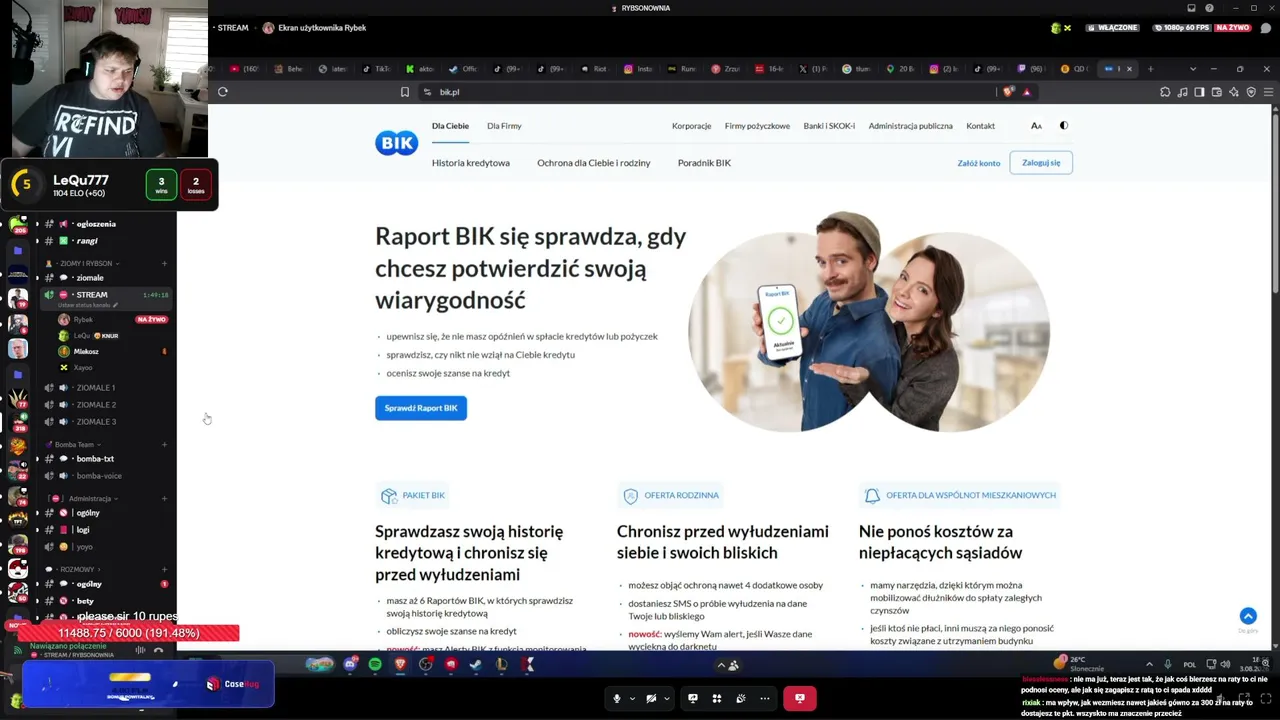Click the Załóż konto link
The width and height of the screenshot is (1280, 720).
tap(979, 163)
